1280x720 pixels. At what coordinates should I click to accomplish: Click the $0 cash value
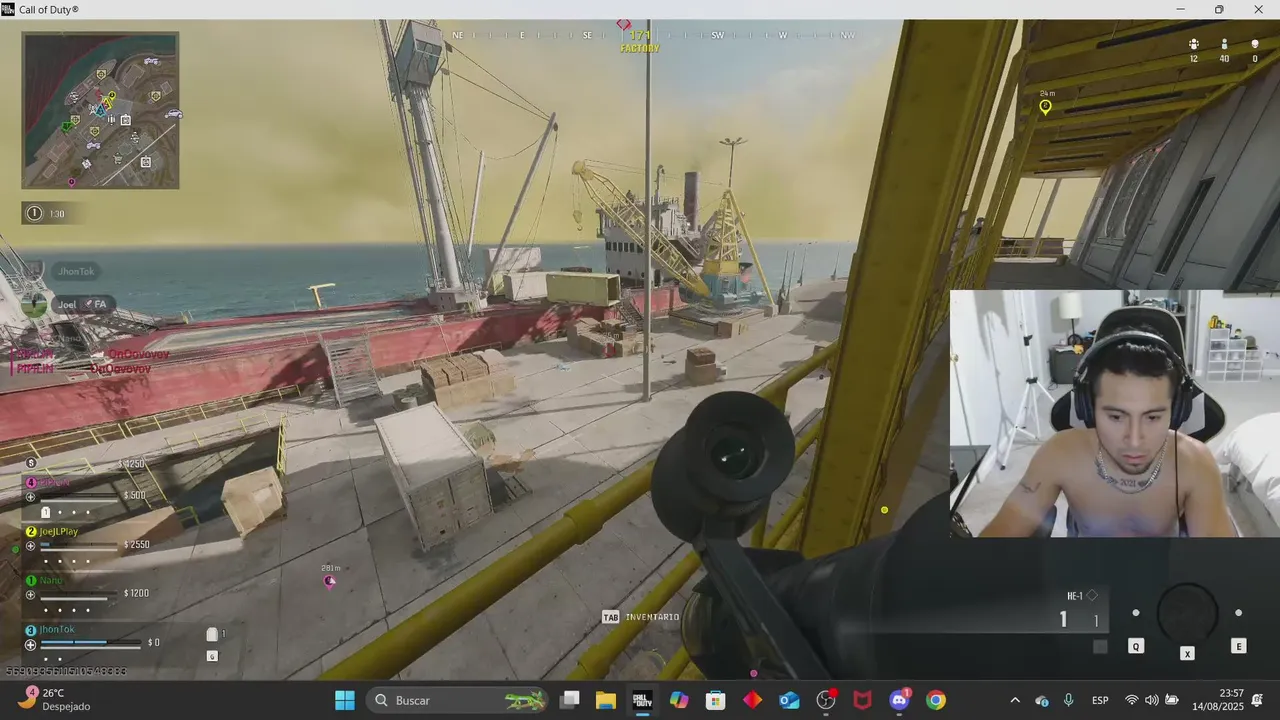point(154,642)
